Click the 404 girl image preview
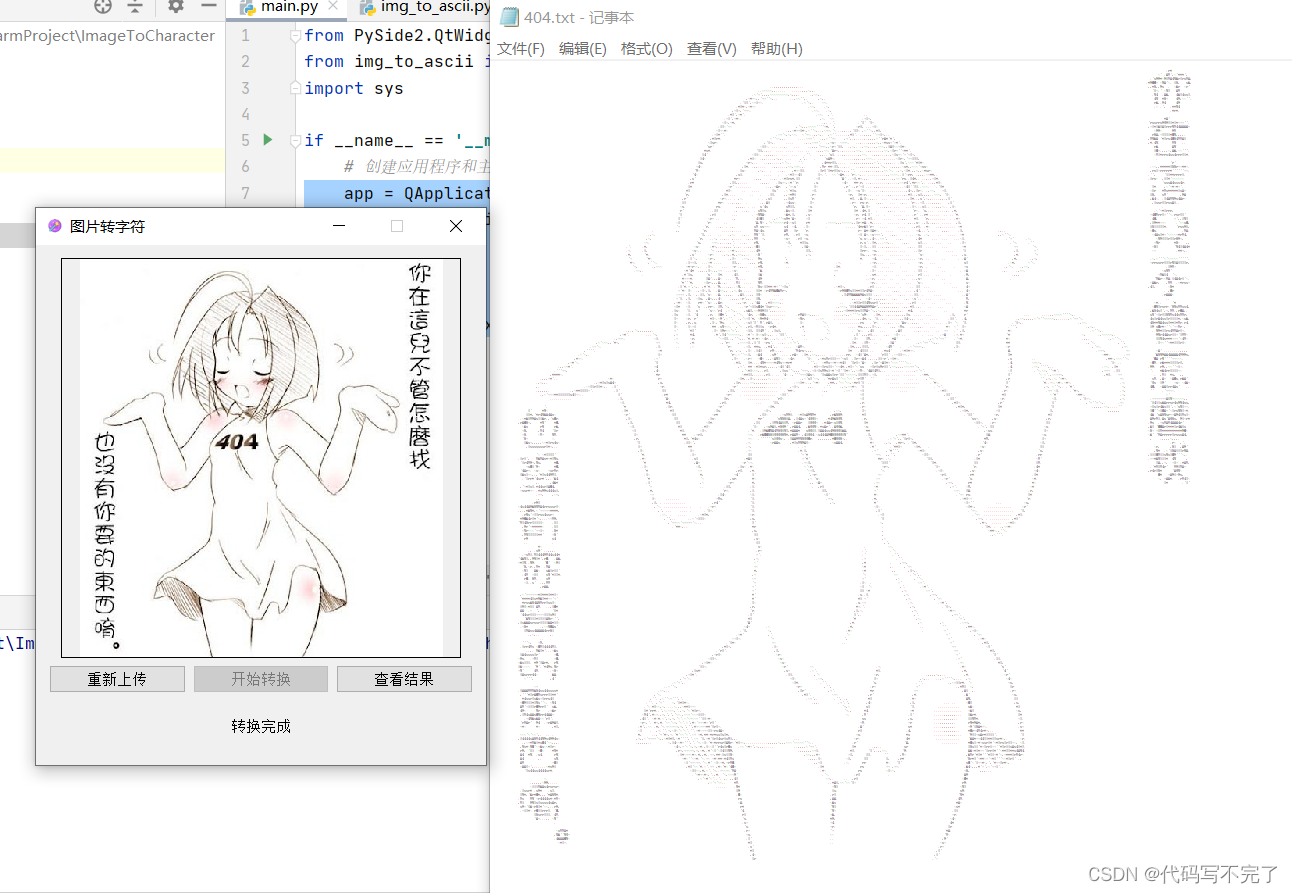The height and width of the screenshot is (893, 1292). coord(261,458)
